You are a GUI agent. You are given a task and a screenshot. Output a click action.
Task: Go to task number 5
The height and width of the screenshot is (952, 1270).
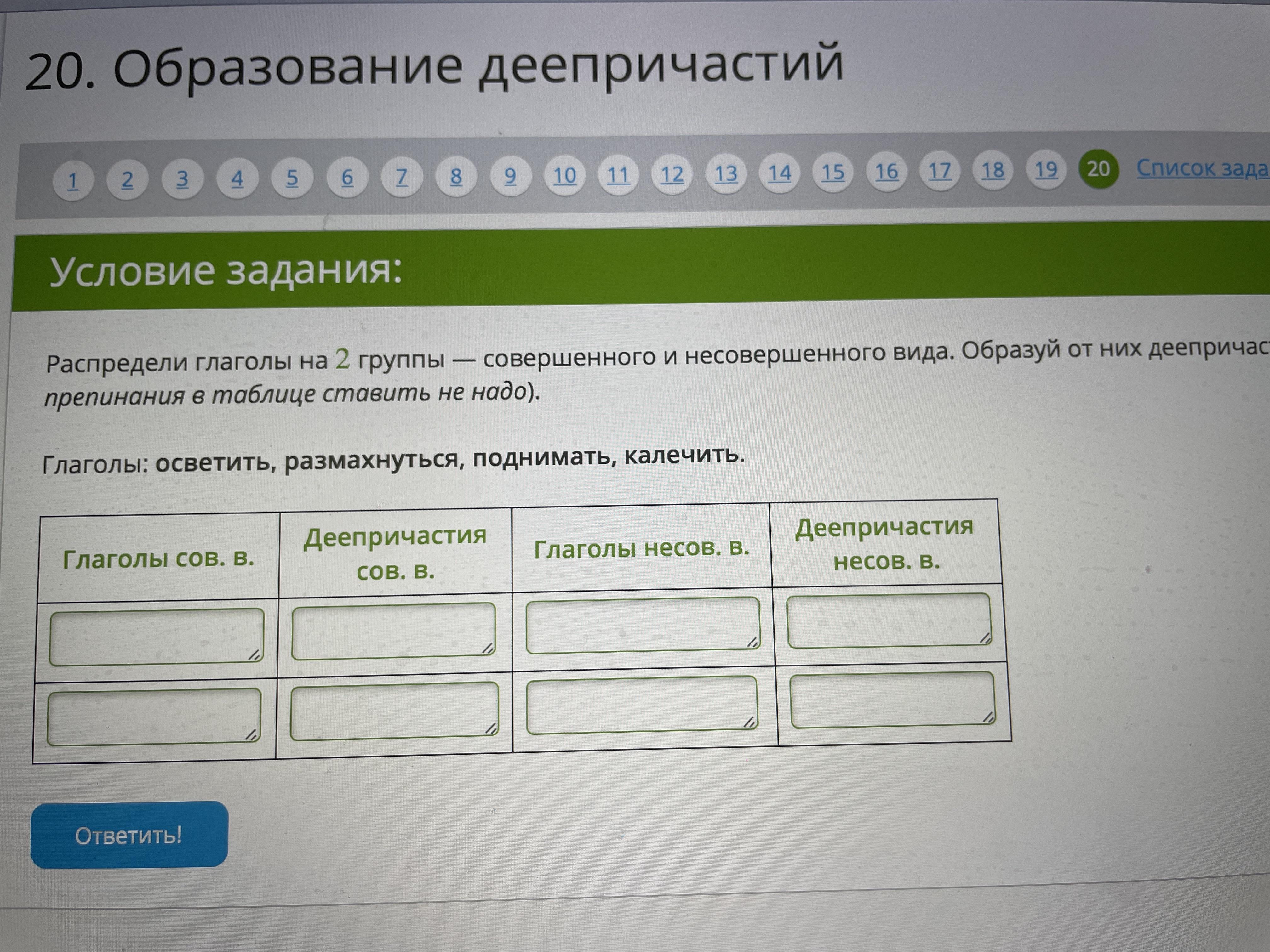(292, 178)
